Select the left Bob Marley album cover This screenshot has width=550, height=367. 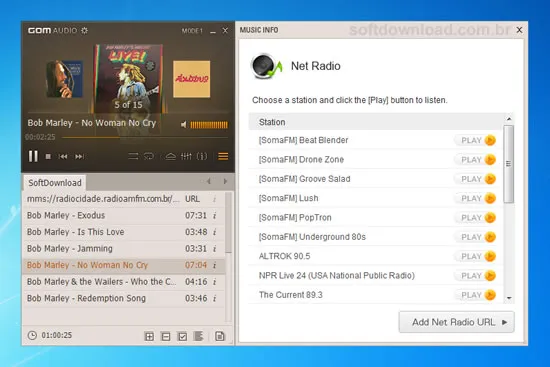click(x=65, y=79)
